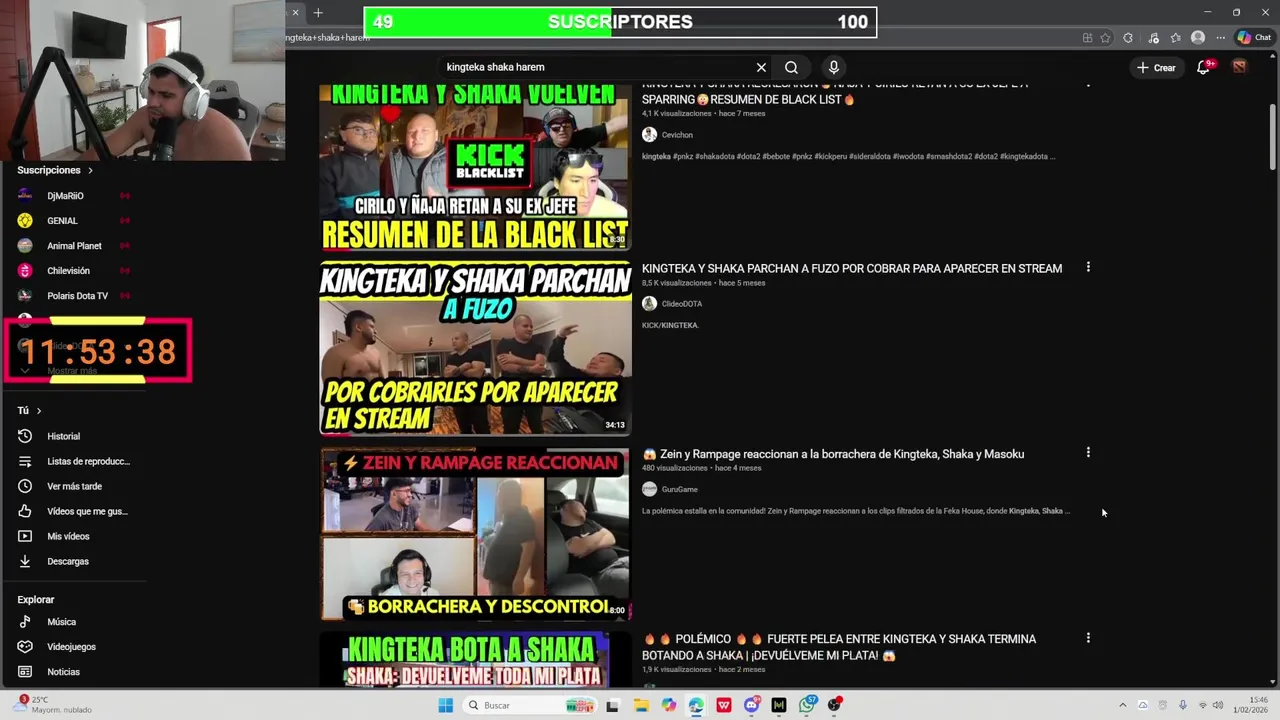Screen dimensions: 1280x720
Task: Open Edge settings and more menu
Action: pyautogui.click(x=1221, y=38)
